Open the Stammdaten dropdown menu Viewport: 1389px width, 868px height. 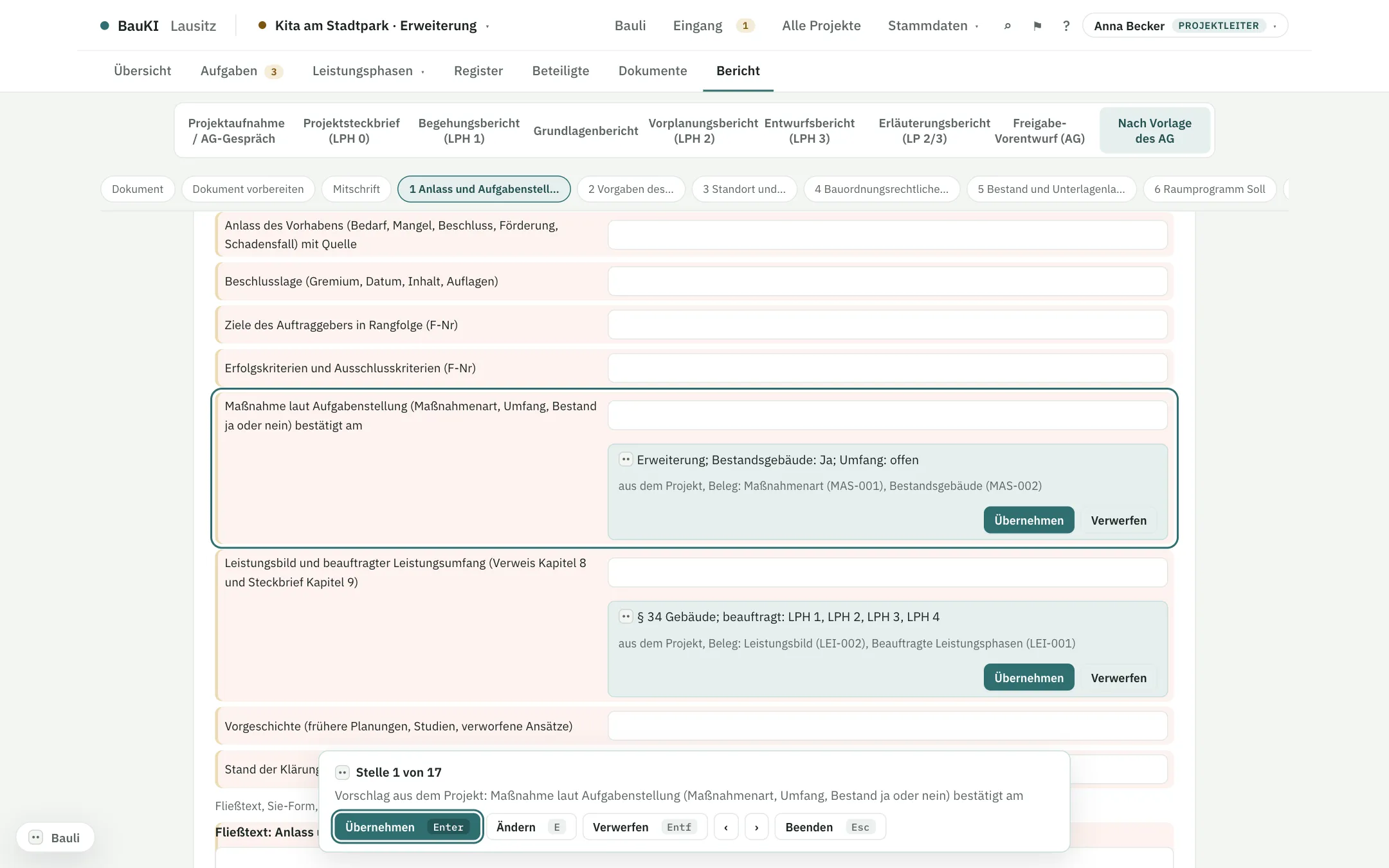(933, 26)
